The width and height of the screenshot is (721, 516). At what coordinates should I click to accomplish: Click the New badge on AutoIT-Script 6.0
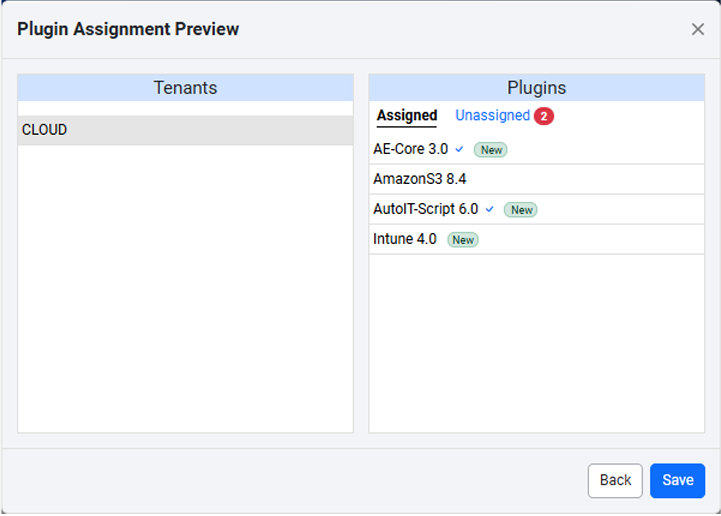521,210
